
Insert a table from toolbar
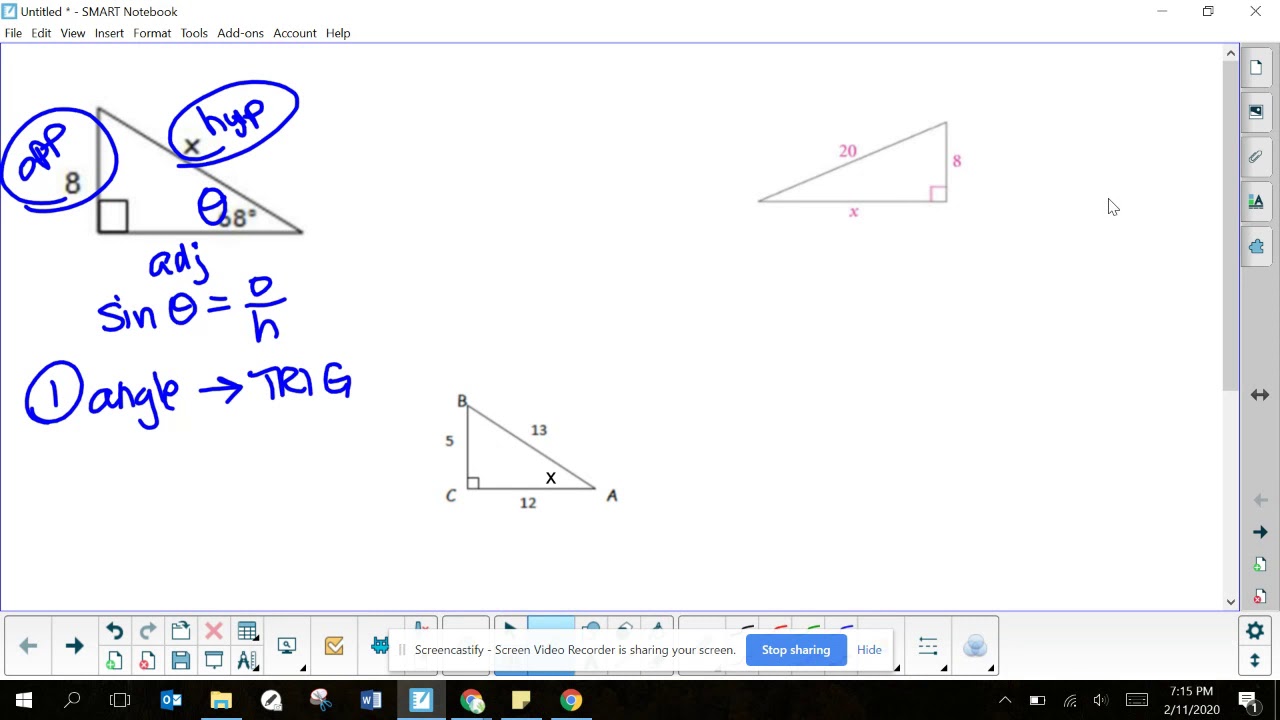[247, 631]
